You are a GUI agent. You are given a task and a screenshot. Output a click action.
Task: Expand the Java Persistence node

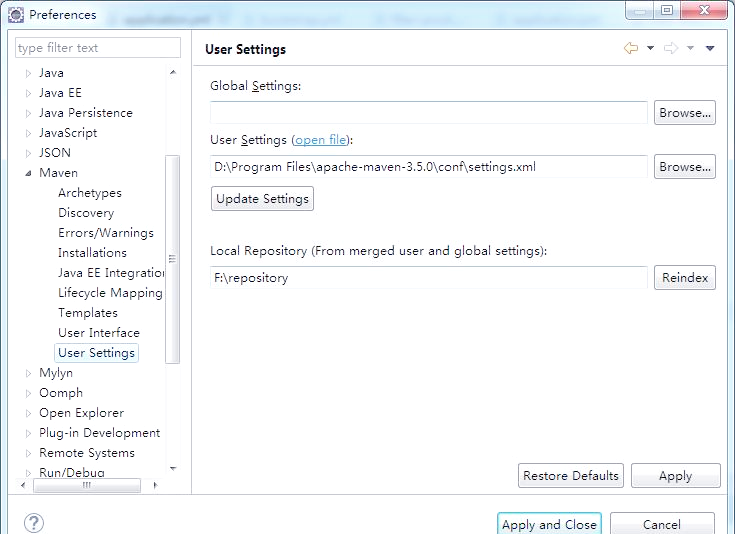pos(28,113)
